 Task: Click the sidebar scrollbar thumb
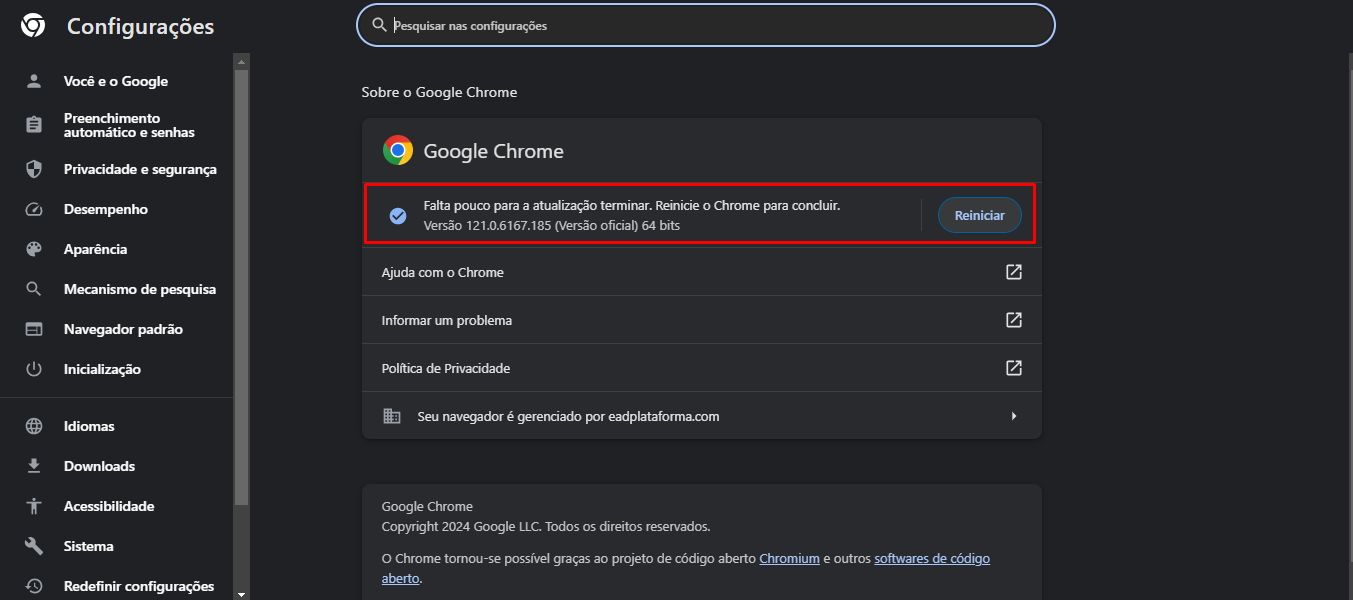click(241, 287)
